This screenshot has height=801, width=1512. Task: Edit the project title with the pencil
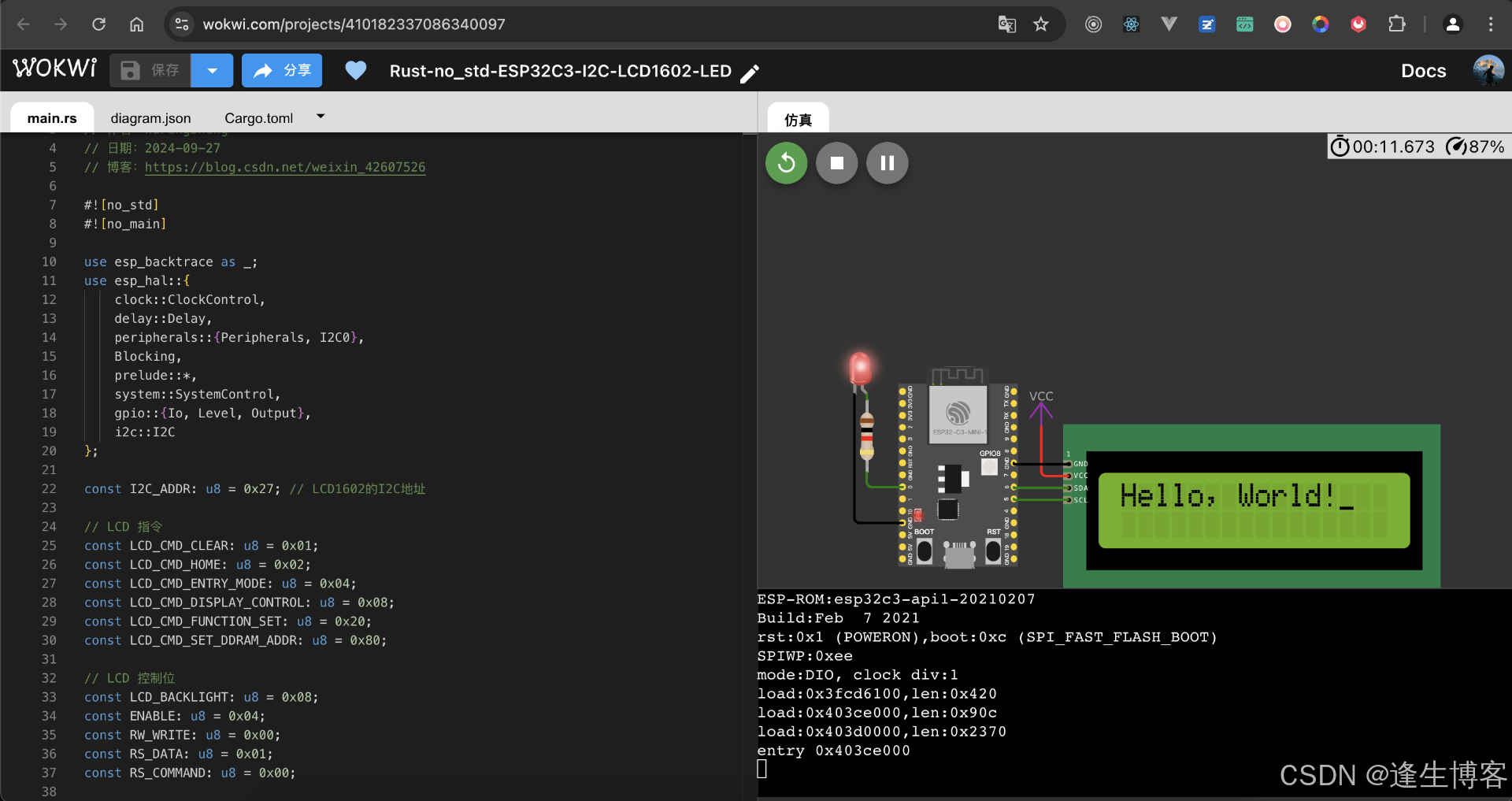click(x=750, y=72)
